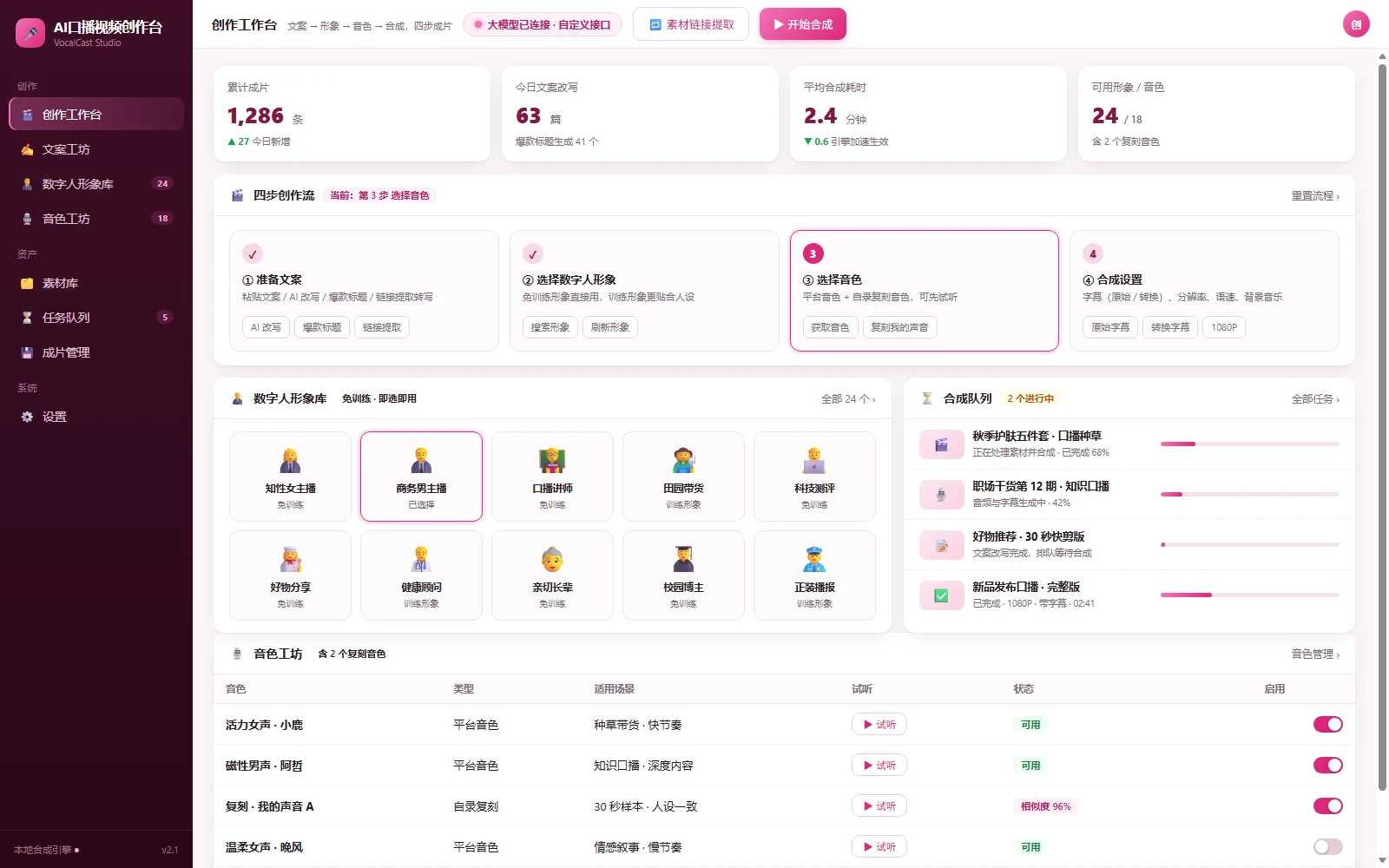The width and height of the screenshot is (1389, 868).
Task: Disable the 复刻·我的声音 A toggle
Action: pos(1327,806)
